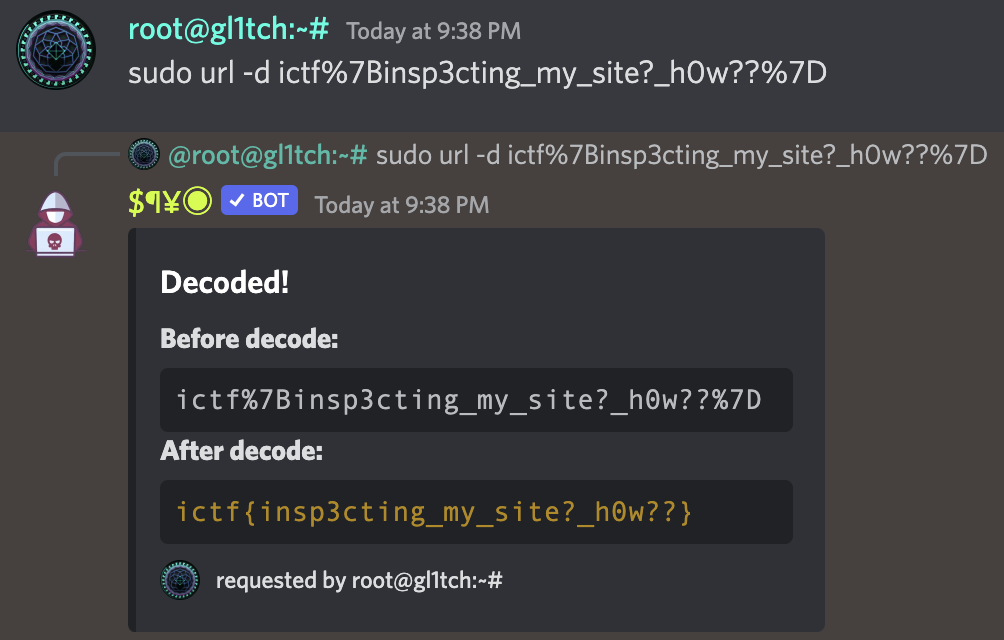Click the @root@gl1tch:~# mention in the reply
Viewport: 1004px width, 640px height.
(x=268, y=155)
